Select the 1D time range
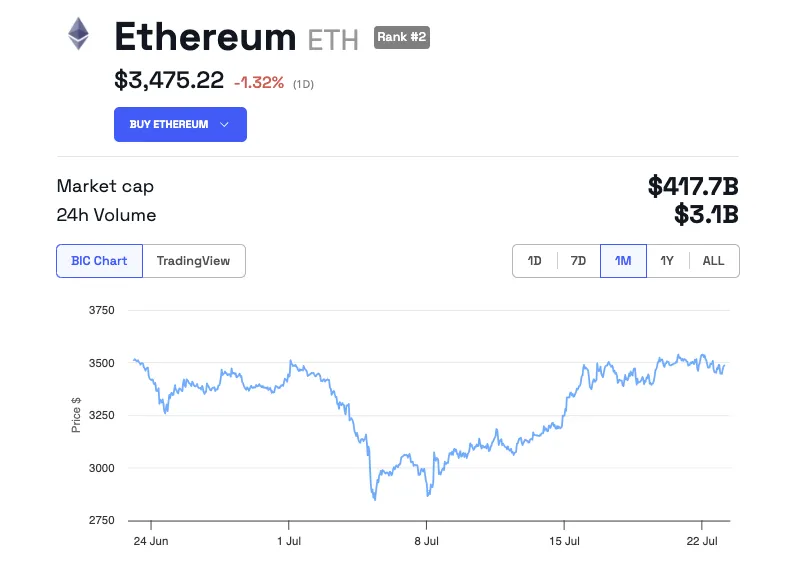The width and height of the screenshot is (809, 582). [x=535, y=261]
